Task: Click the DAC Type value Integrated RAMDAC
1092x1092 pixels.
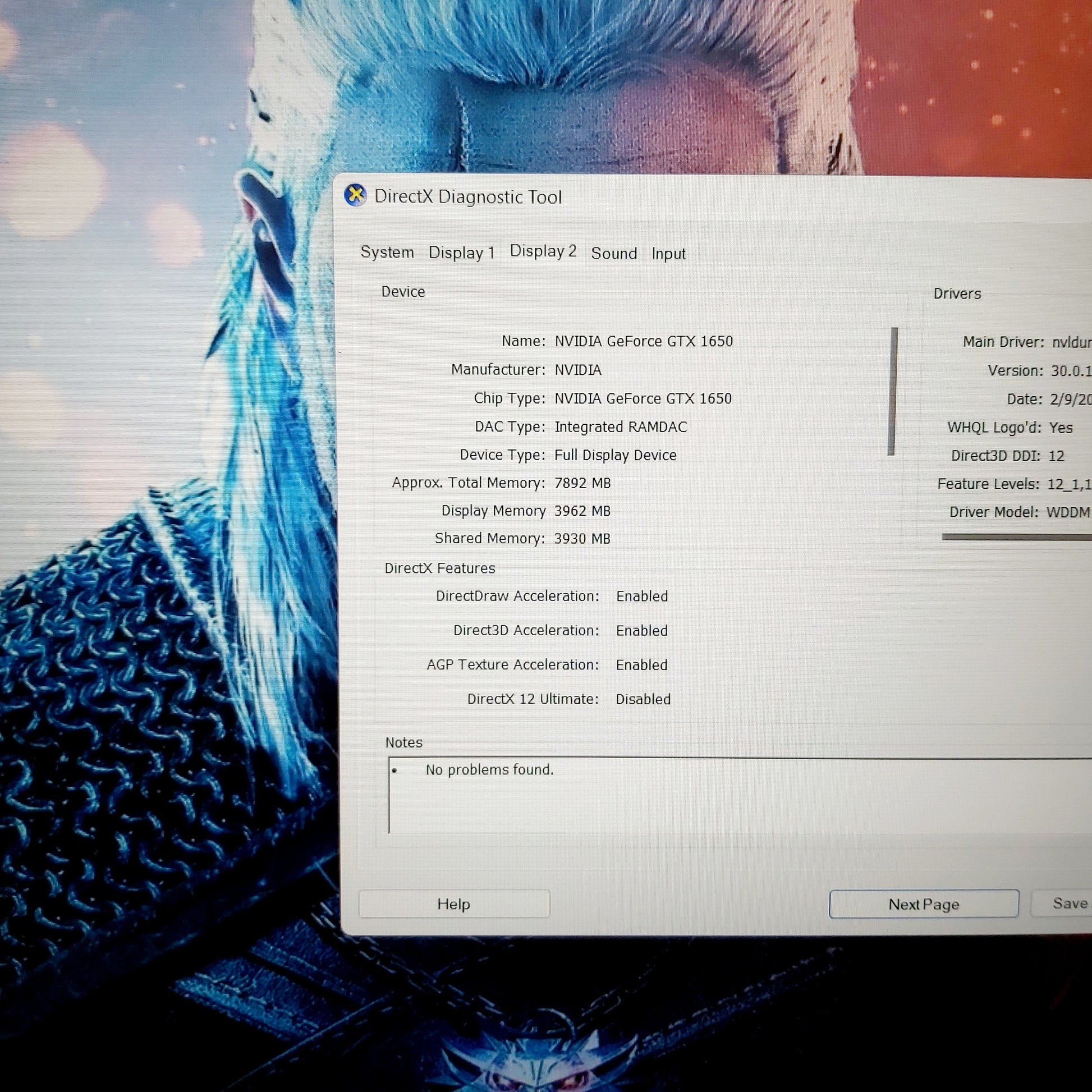Action: (x=620, y=426)
